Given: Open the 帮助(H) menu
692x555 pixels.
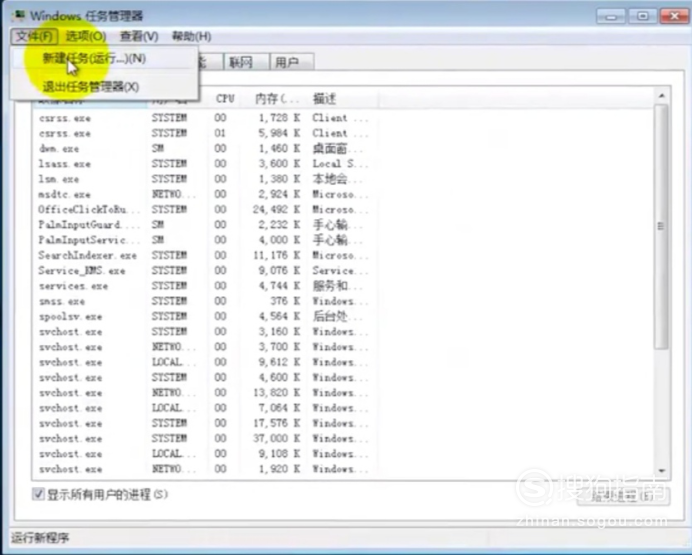Looking at the screenshot, I should pyautogui.click(x=191, y=36).
